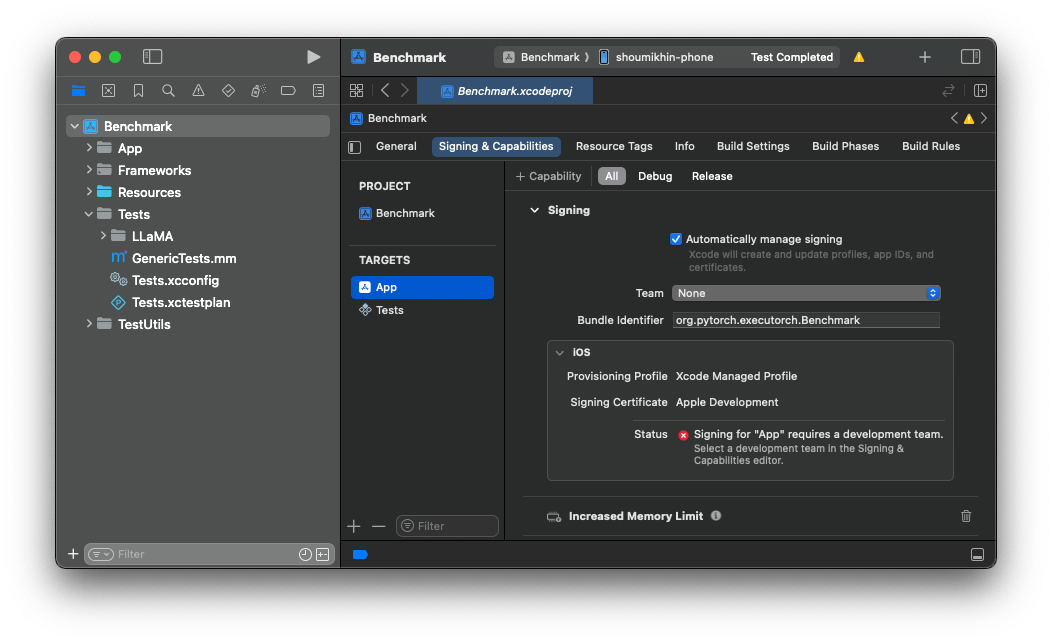
Task: Expand the Frameworks folder in navigator
Action: coord(90,170)
